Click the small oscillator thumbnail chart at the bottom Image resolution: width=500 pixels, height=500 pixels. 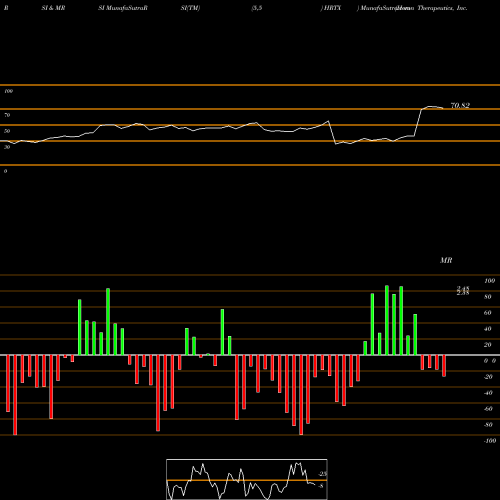(247, 479)
